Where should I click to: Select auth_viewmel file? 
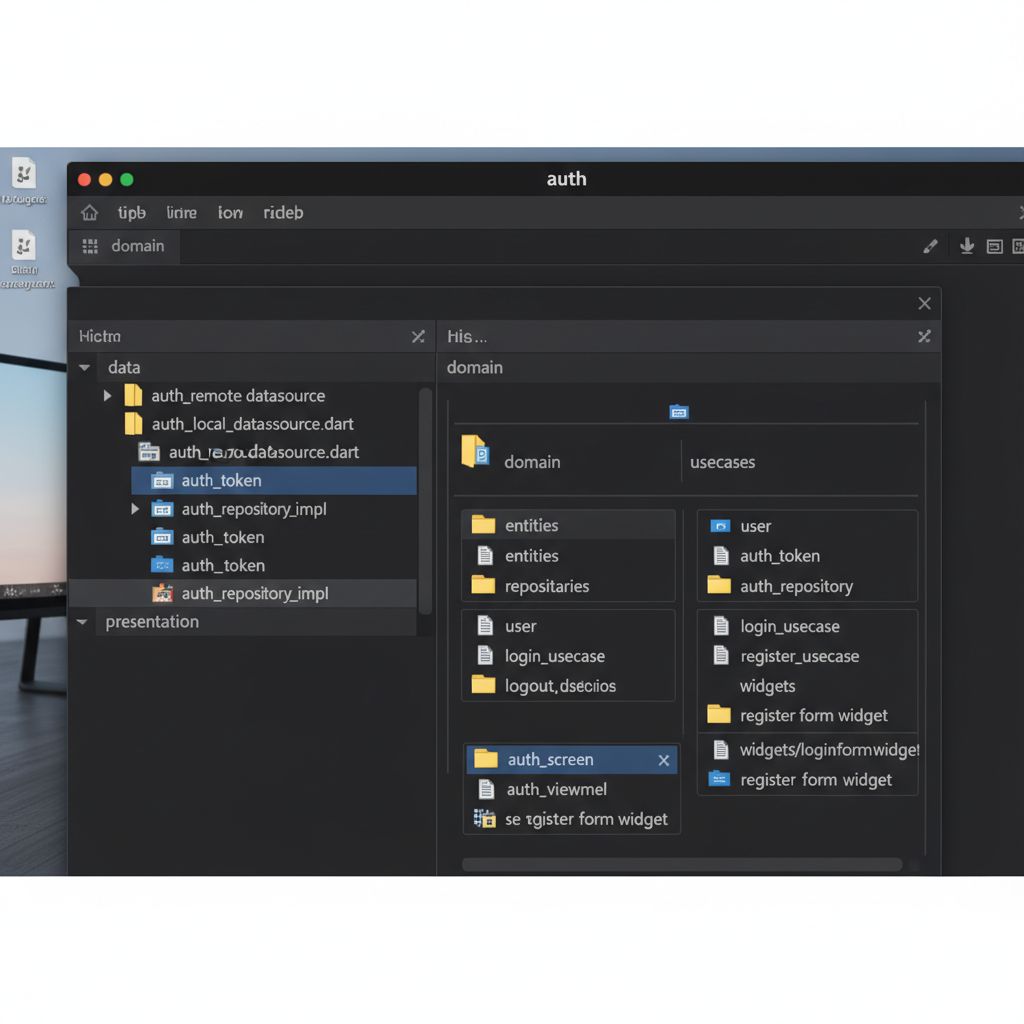571,790
